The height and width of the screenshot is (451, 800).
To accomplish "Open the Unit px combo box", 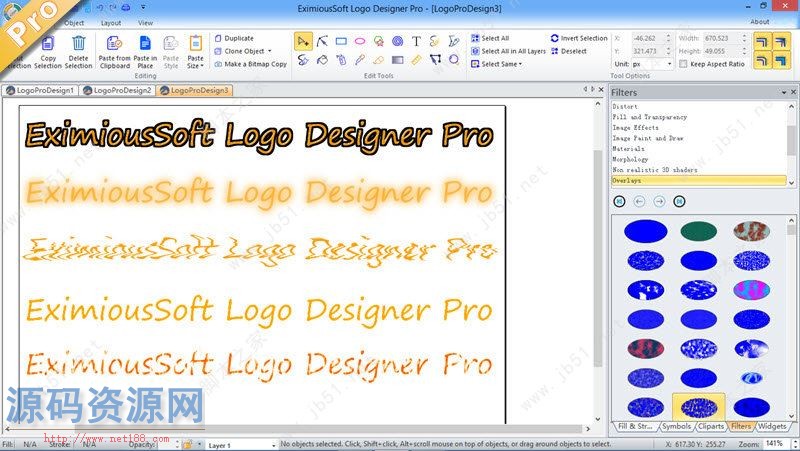I will (x=653, y=64).
